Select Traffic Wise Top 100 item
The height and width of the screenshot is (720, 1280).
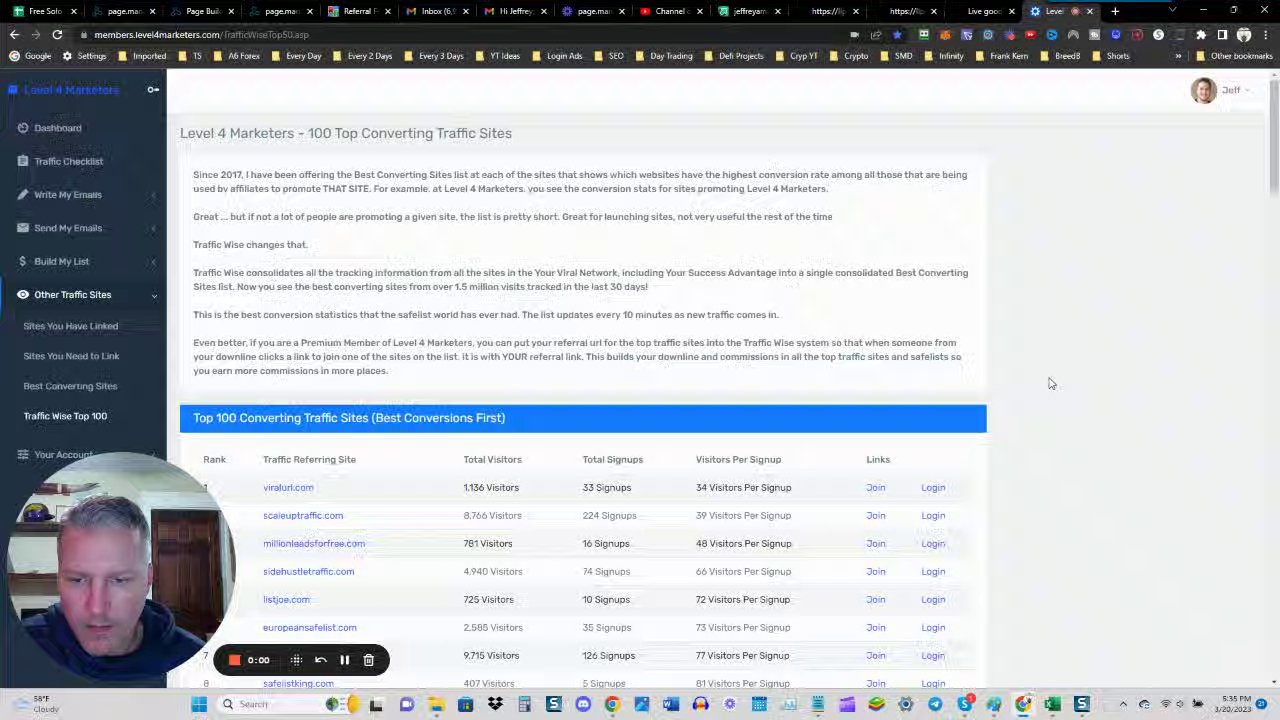pyautogui.click(x=65, y=416)
